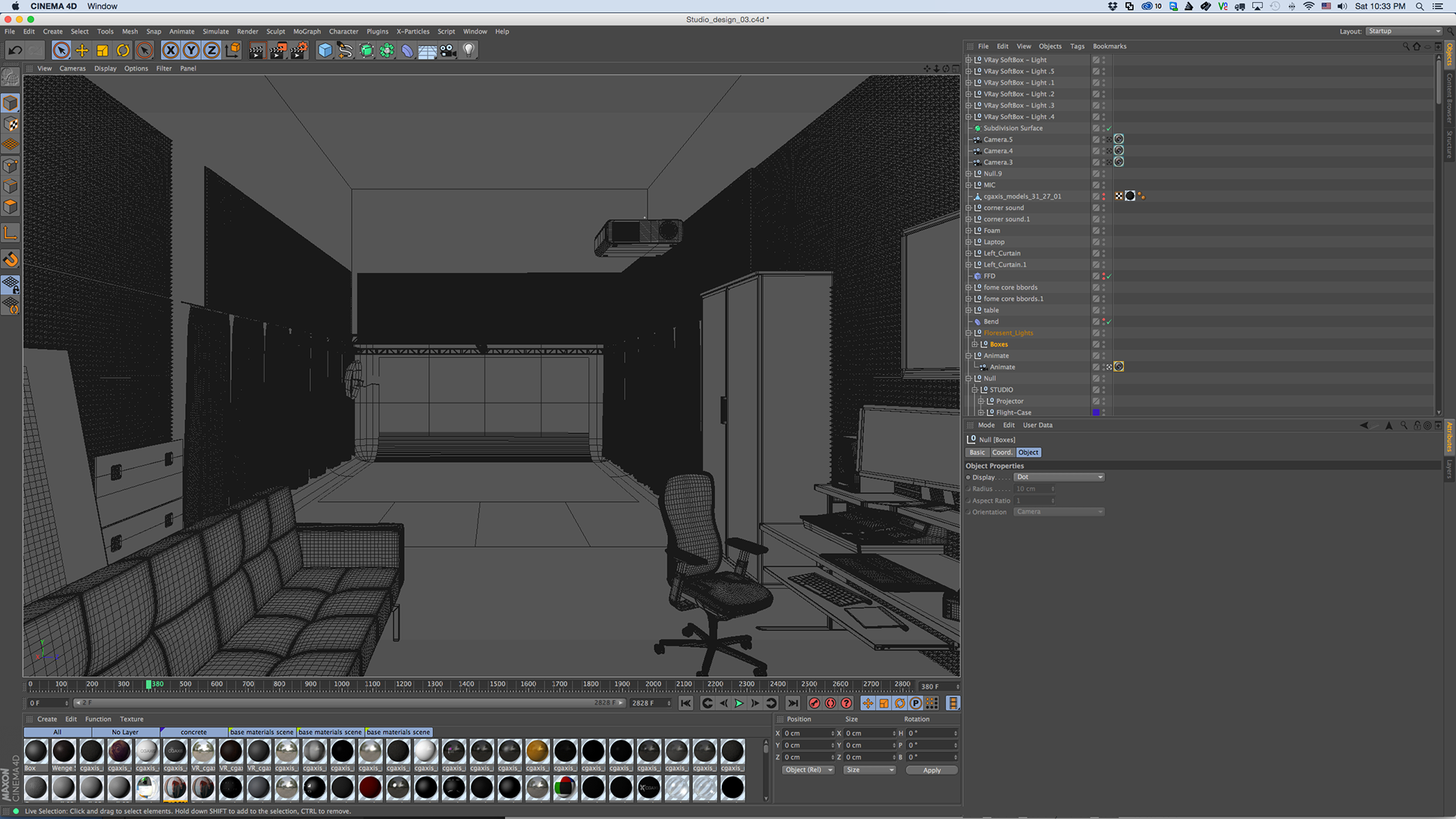Select the Move tool in top toolbar
The width and height of the screenshot is (1456, 819).
point(82,50)
